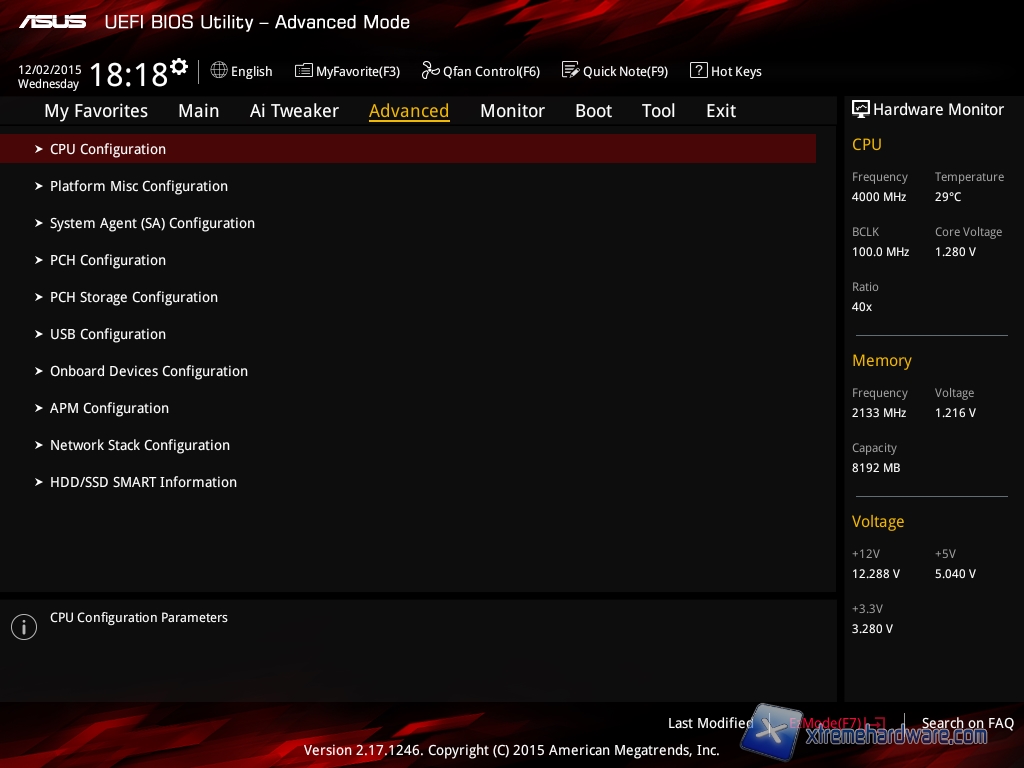Viewport: 1024px width, 768px height.
Task: Open Onboard Devices Configuration submenu
Action: (149, 371)
